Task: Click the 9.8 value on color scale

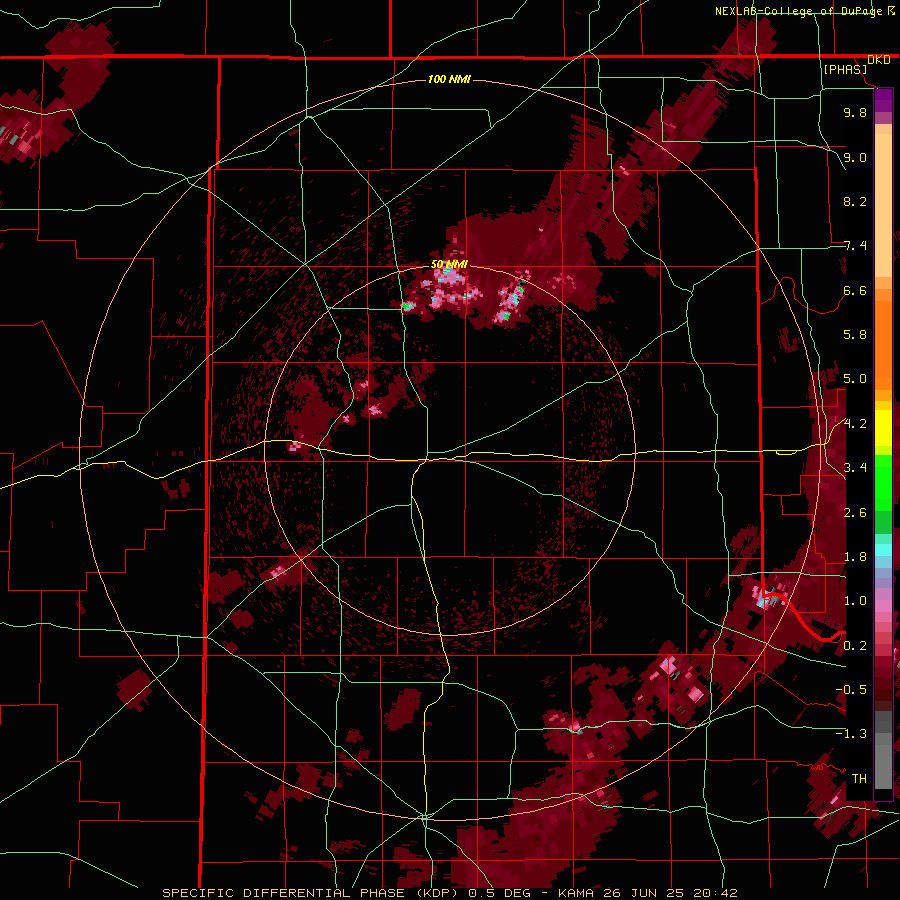Action: pos(855,112)
